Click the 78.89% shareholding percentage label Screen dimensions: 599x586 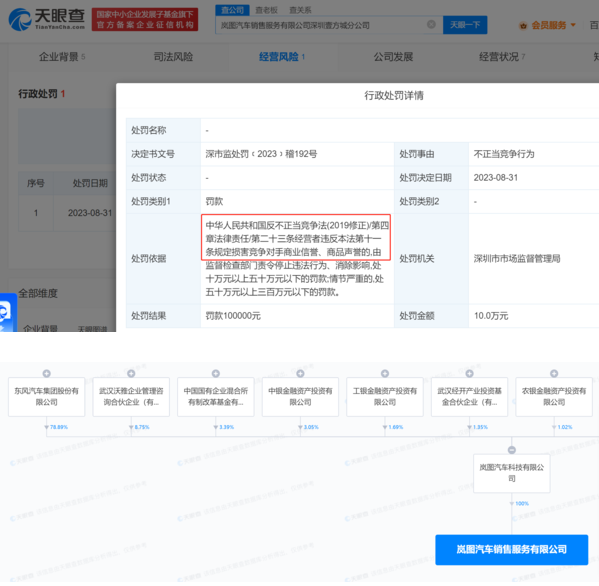click(x=59, y=427)
